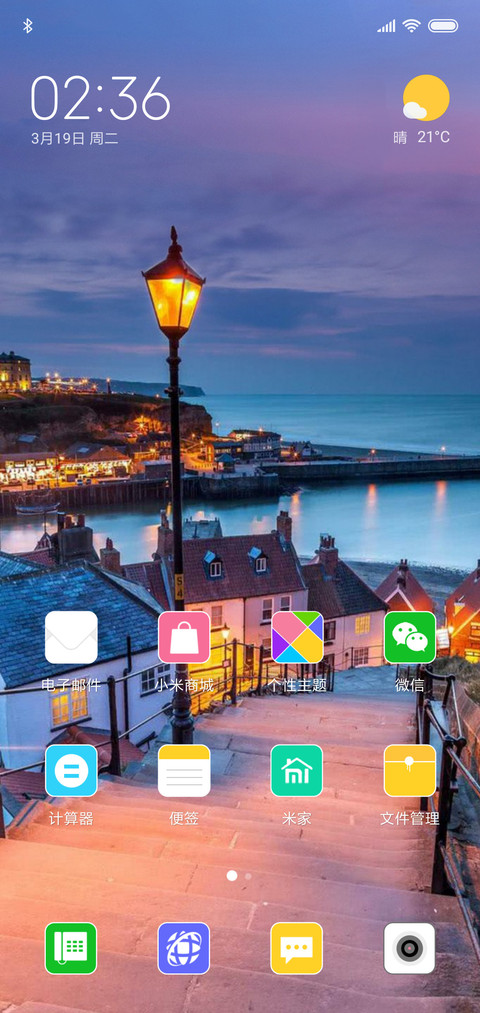Launch the camera app in dock
Screen dimensions: 480x1013
click(410, 948)
